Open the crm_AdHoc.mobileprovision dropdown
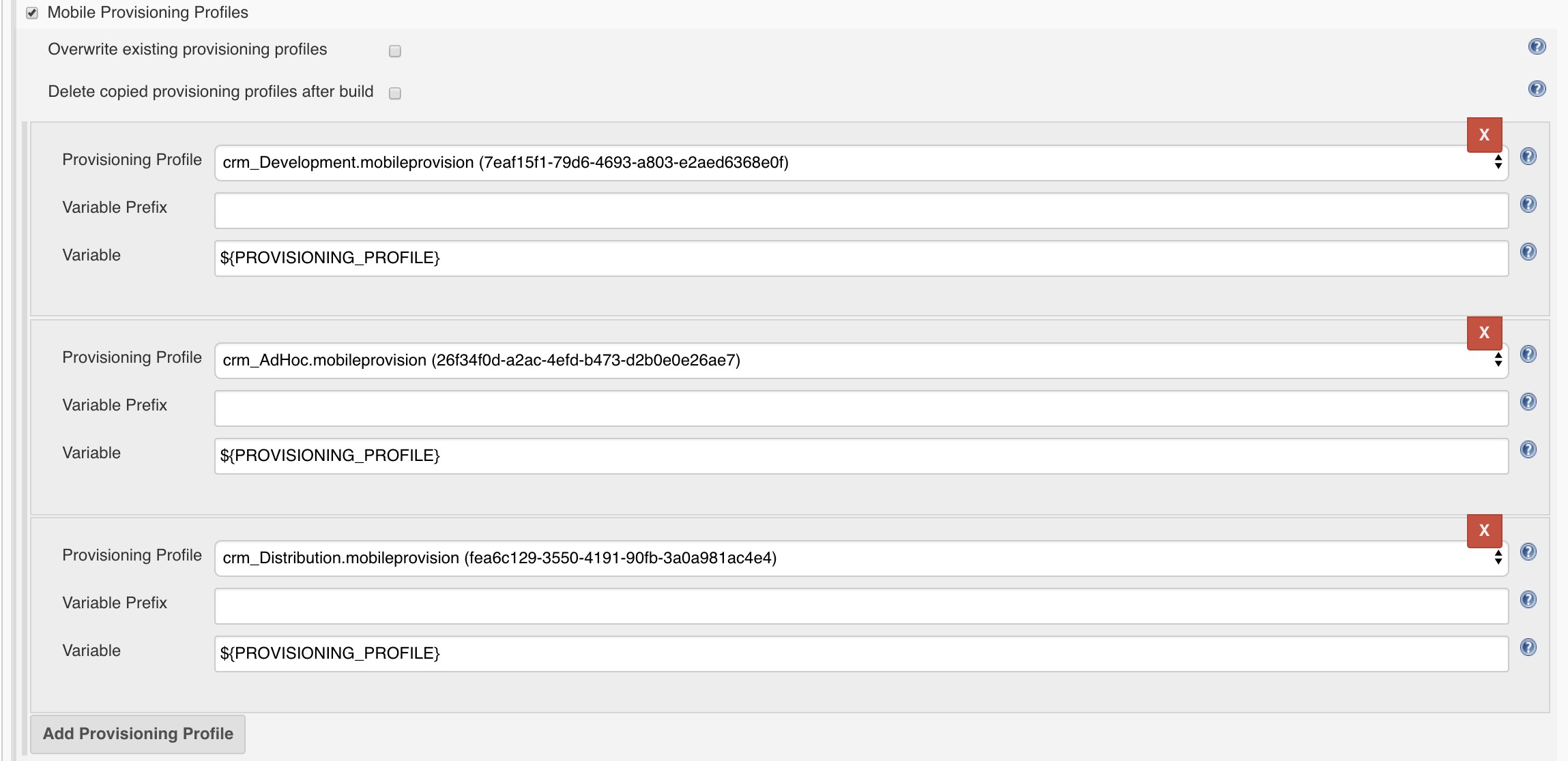The width and height of the screenshot is (1568, 761). click(861, 360)
